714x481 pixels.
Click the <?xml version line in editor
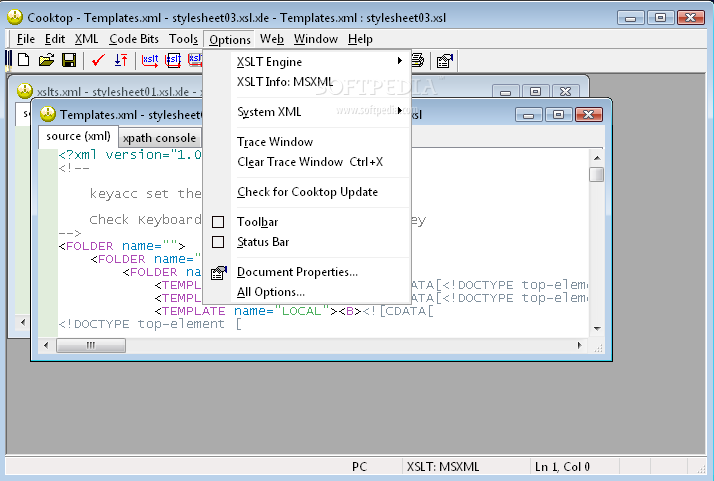[130, 155]
